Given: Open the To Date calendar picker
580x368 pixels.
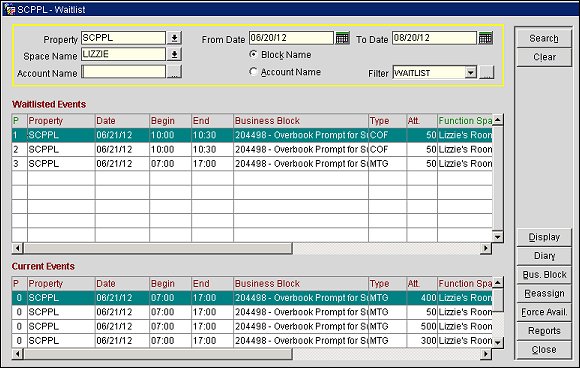Looking at the screenshot, I should point(485,38).
